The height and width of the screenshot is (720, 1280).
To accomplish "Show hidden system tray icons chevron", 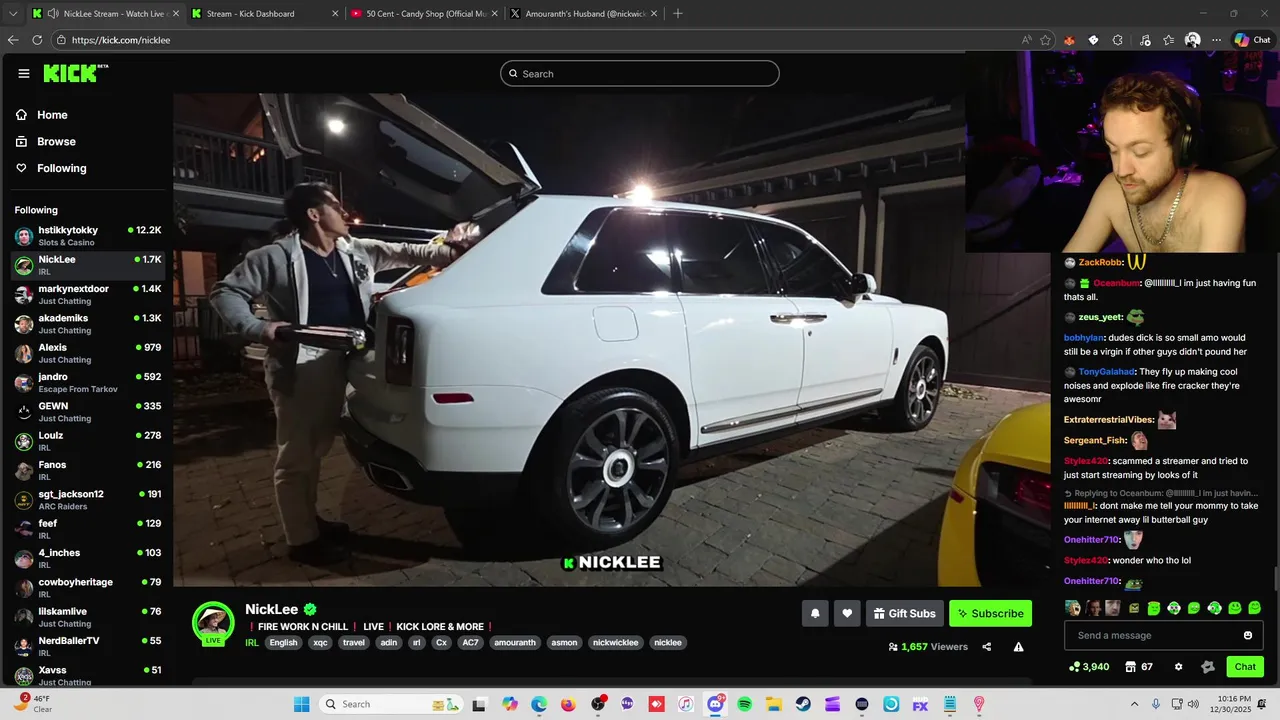I will coord(1134,704).
